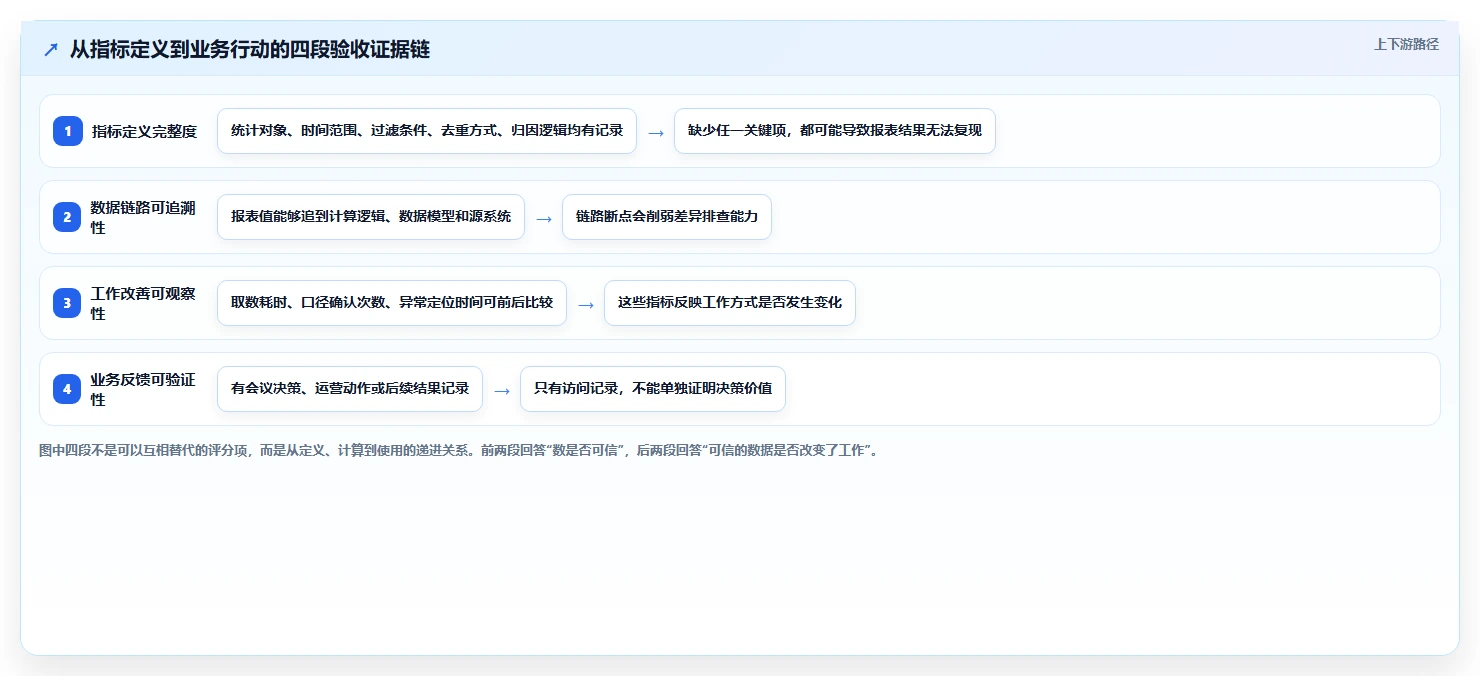Click the box 缺少任一关键项，都可能导致报表结果无法复现

[835, 131]
